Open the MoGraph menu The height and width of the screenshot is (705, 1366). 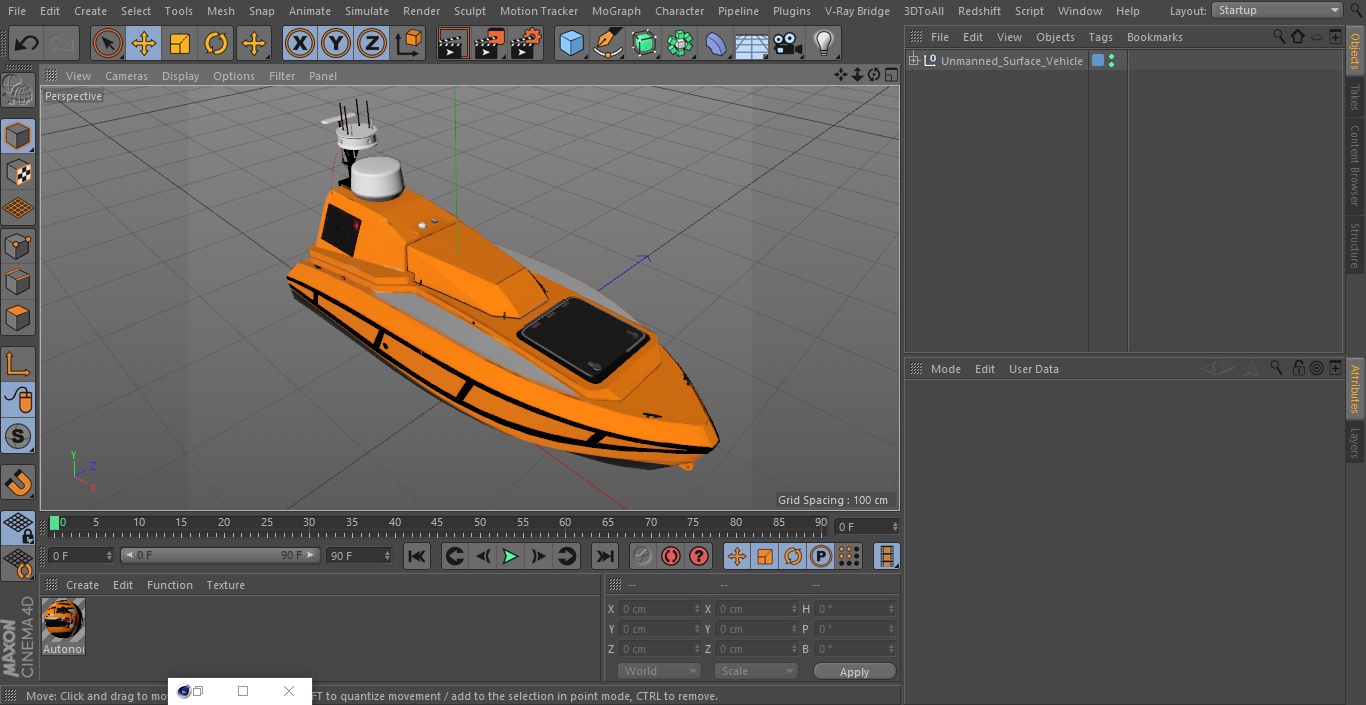616,11
